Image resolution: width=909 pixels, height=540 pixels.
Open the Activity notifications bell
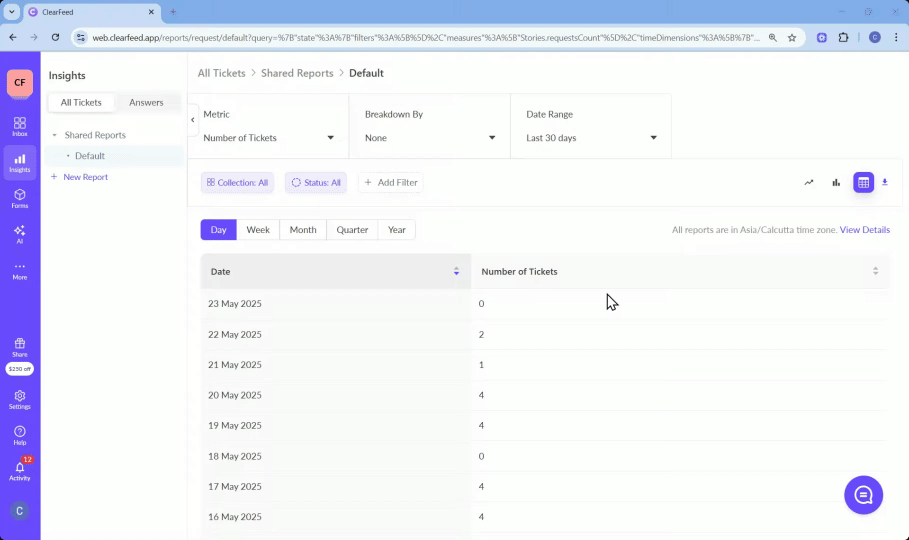click(20, 470)
